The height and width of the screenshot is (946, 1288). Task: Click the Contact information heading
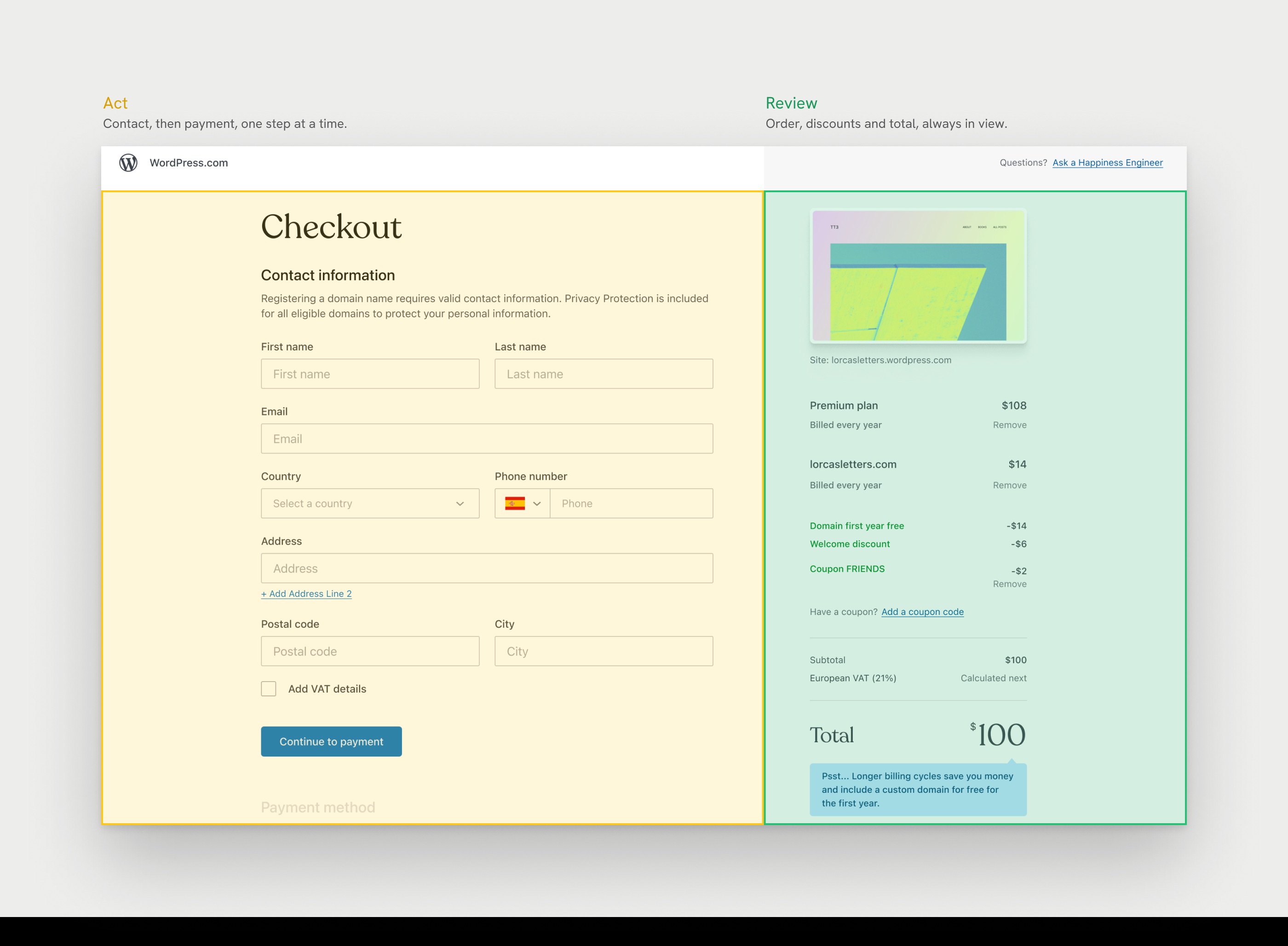pyautogui.click(x=328, y=275)
